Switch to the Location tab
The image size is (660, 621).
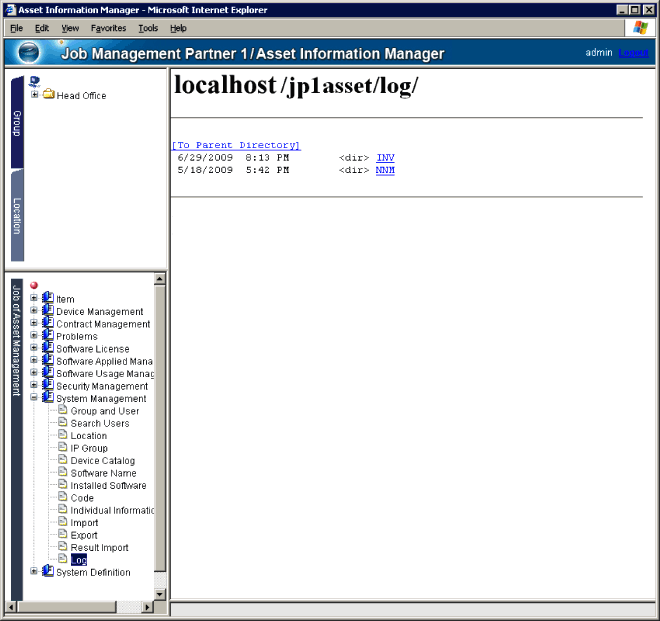pos(17,215)
